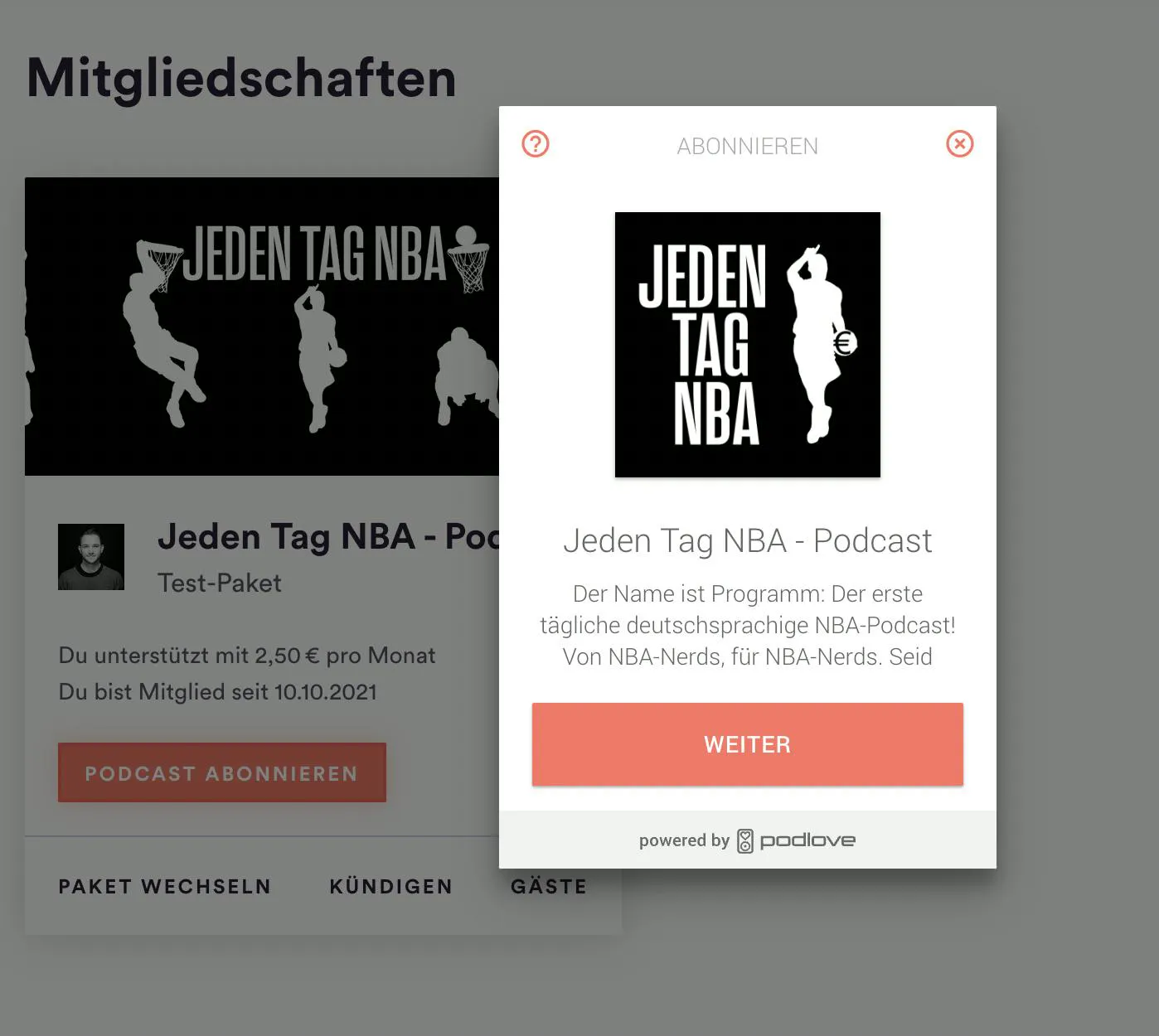Click the podcast description text in dialog
This screenshot has height=1036, width=1159.
(748, 625)
